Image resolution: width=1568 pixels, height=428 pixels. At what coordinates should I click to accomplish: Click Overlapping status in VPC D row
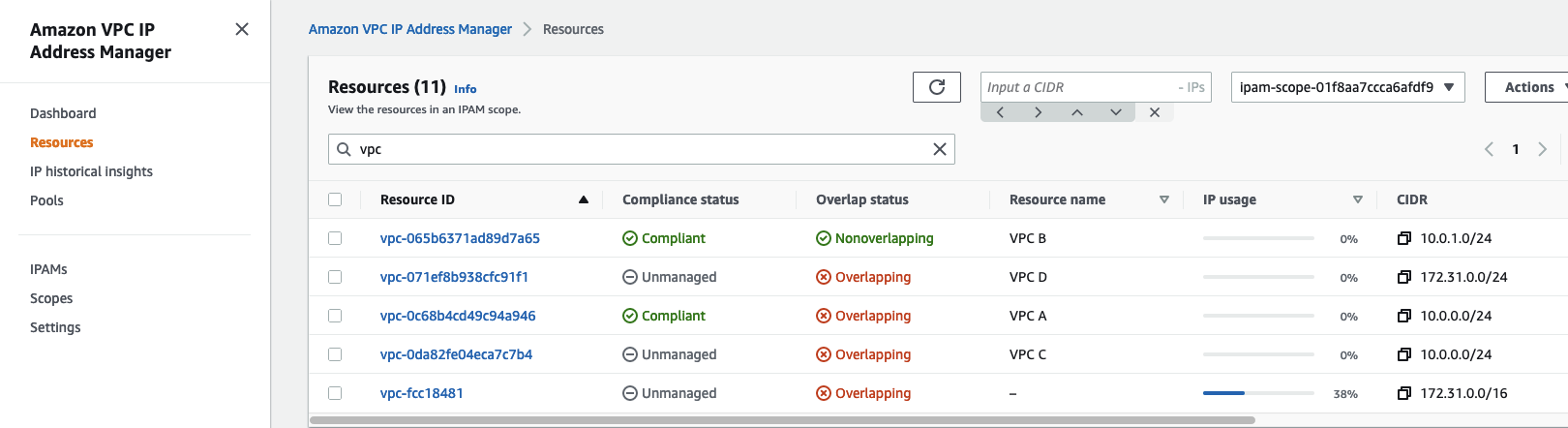point(863,277)
